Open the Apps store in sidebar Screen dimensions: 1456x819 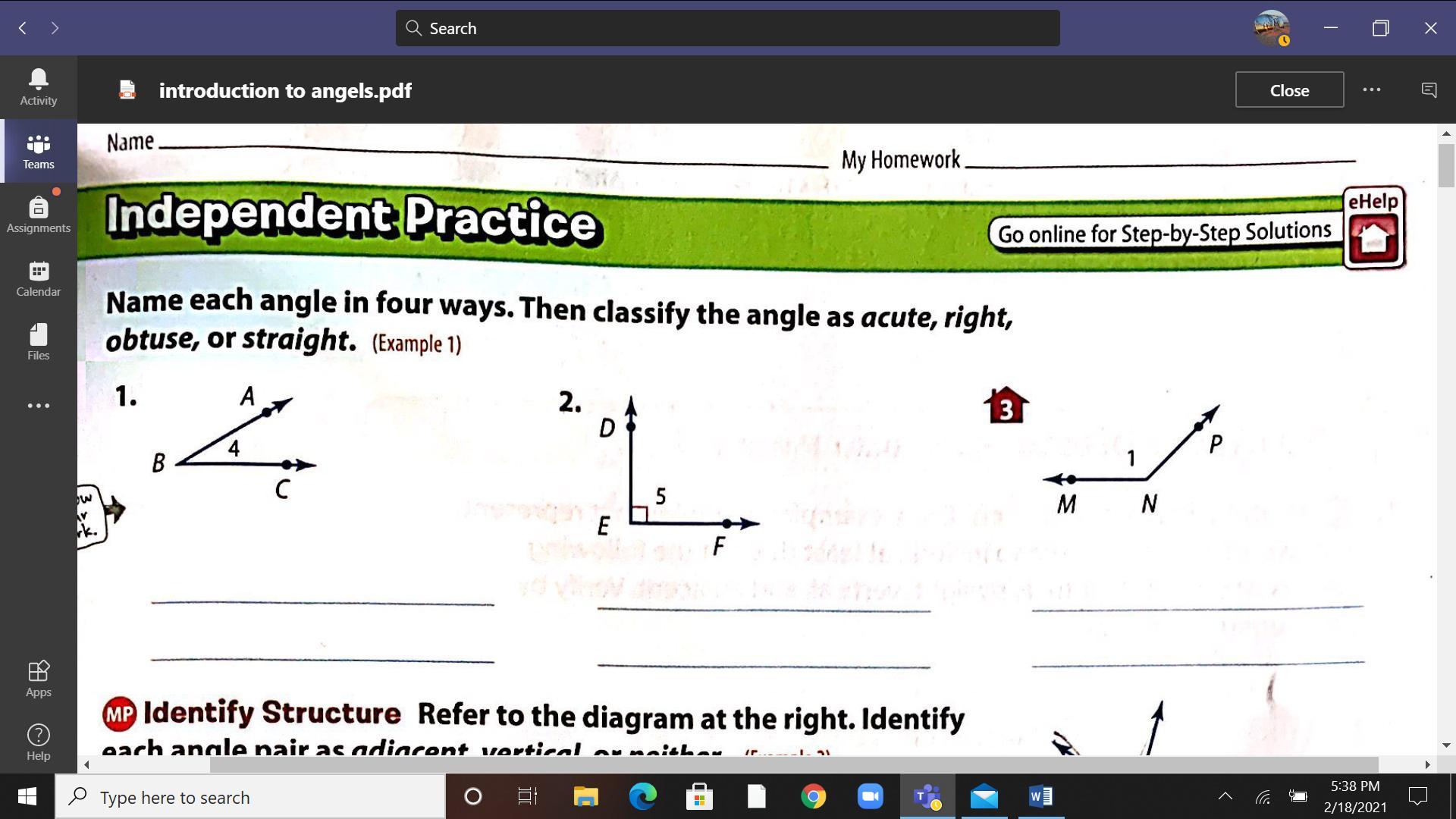pos(38,679)
